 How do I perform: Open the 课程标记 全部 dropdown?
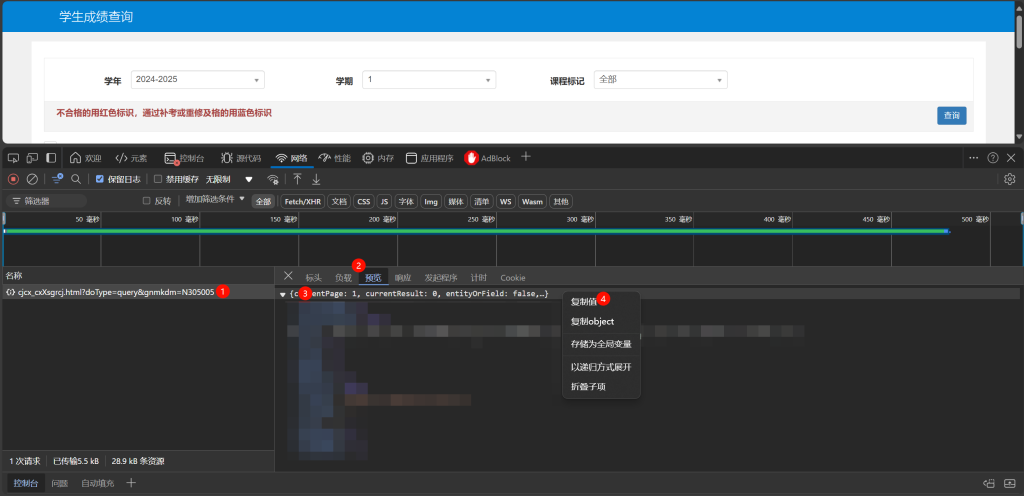point(660,80)
